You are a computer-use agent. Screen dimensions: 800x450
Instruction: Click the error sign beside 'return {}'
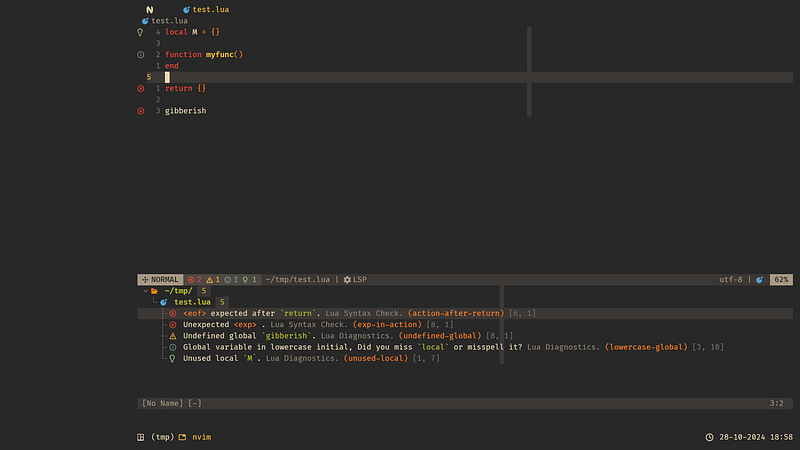(141, 88)
